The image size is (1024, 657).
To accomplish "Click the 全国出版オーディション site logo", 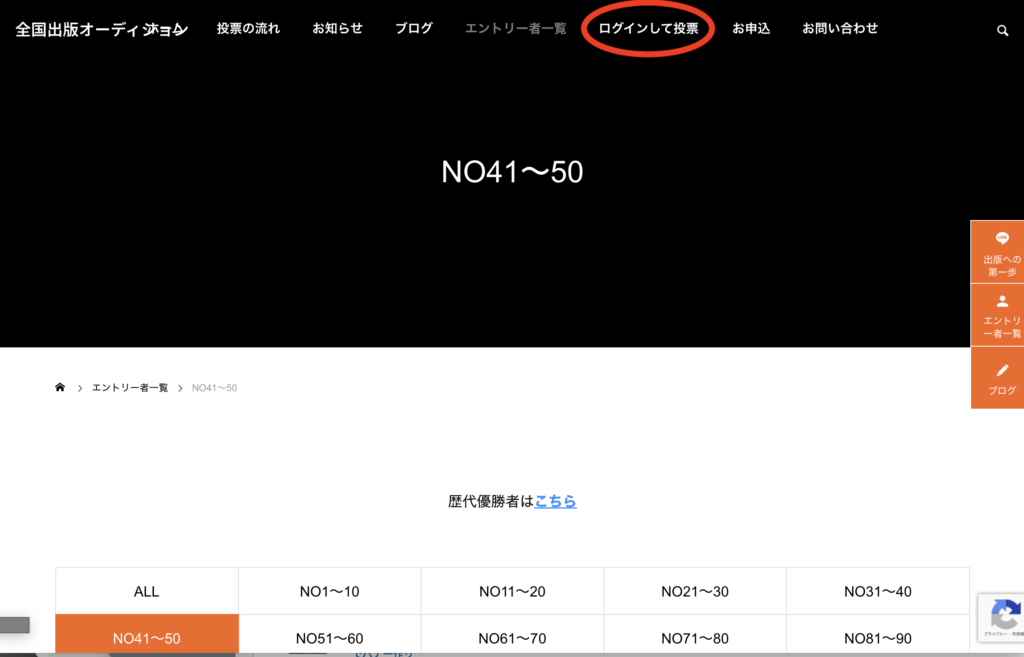I will point(101,30).
